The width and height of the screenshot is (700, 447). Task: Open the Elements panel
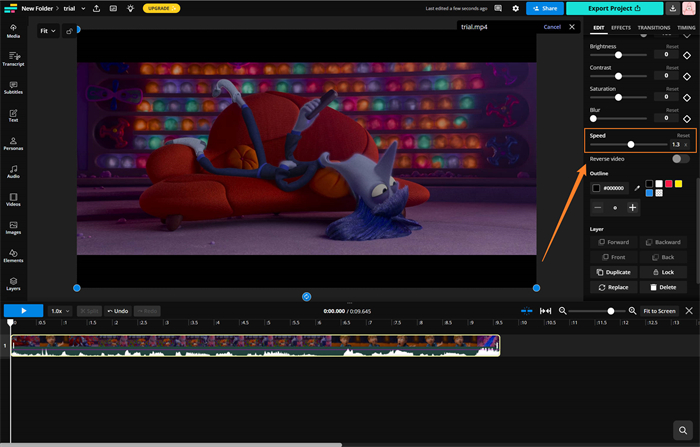tap(14, 257)
